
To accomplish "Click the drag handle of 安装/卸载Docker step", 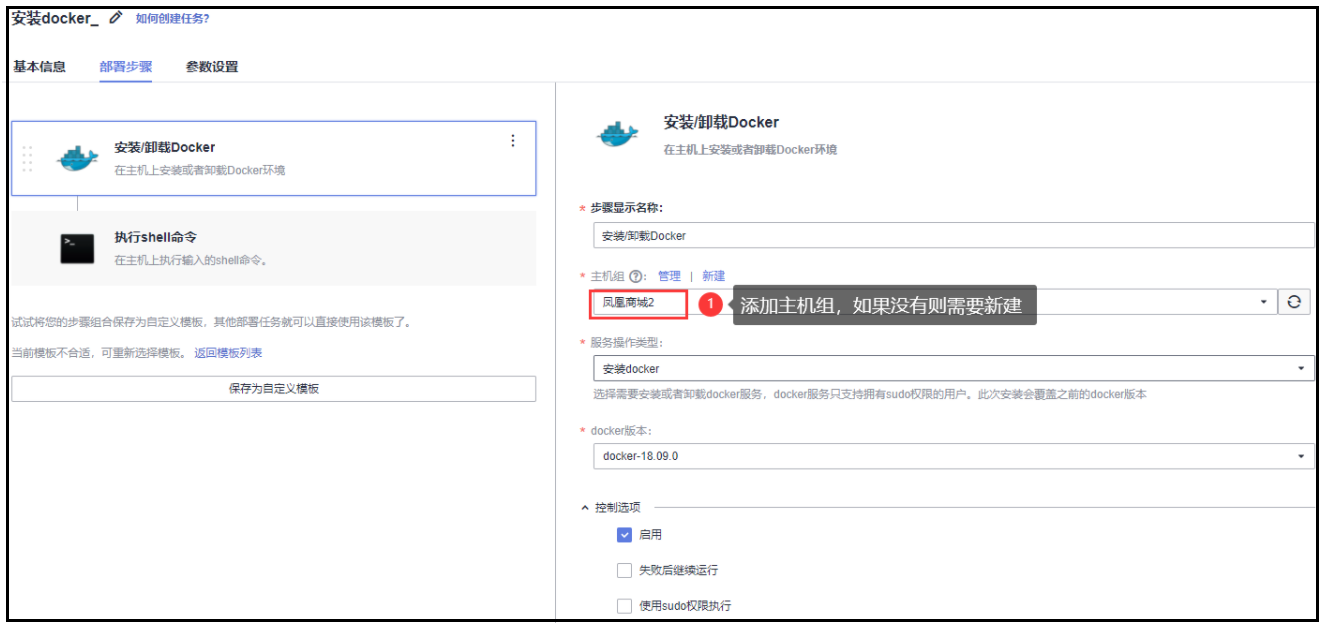I will [27, 158].
